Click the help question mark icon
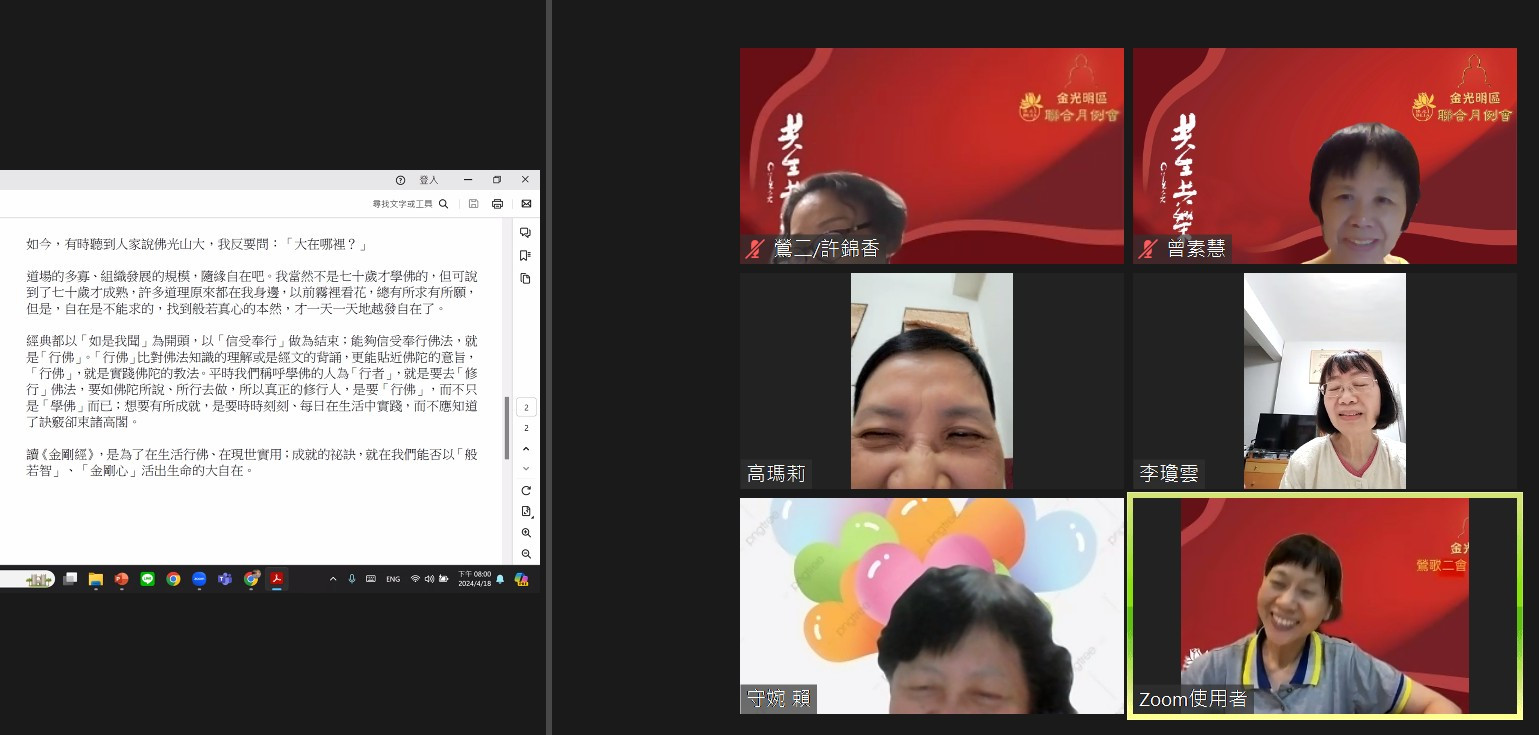 tap(400, 180)
